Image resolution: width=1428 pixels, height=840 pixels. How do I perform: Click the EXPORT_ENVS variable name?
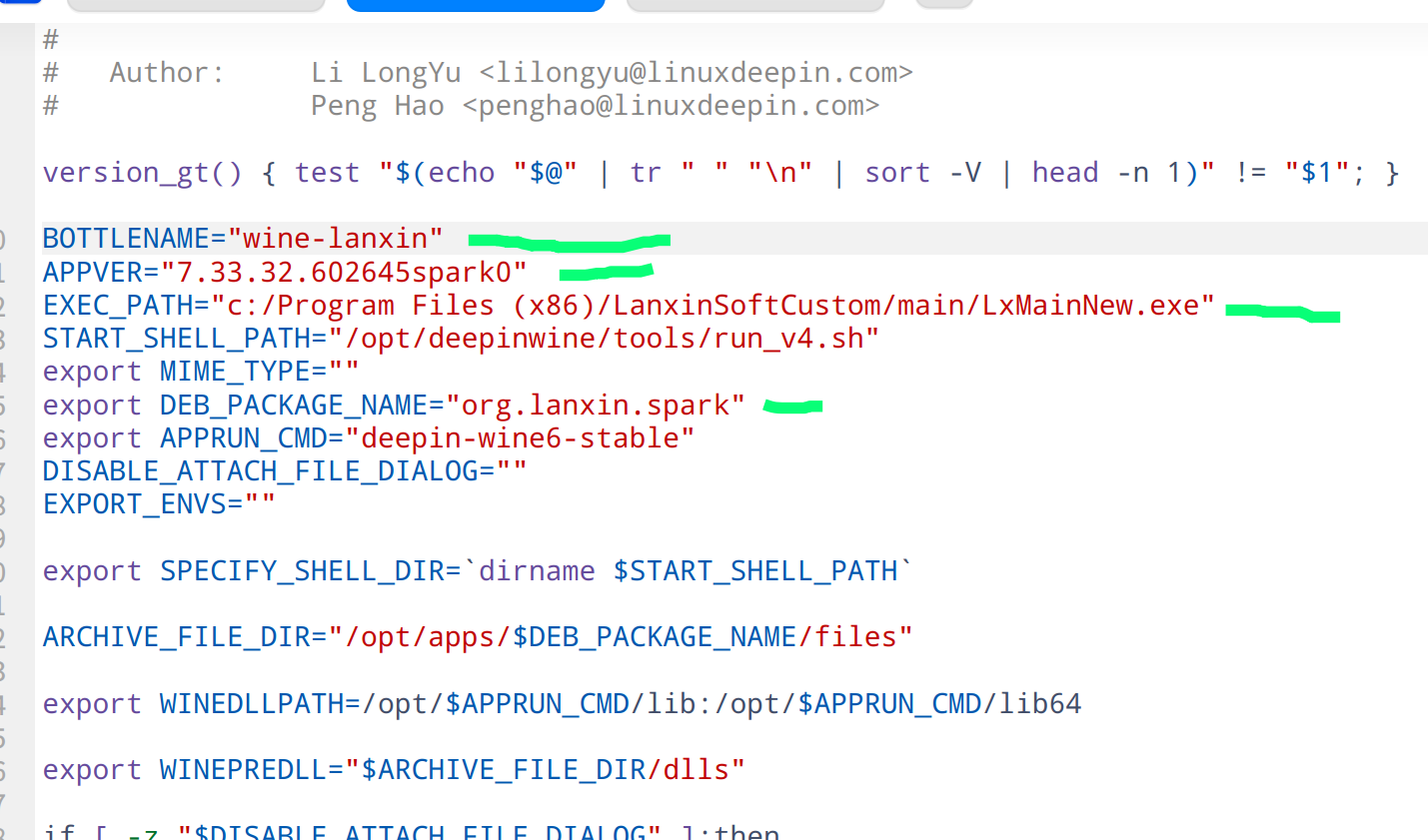(135, 504)
